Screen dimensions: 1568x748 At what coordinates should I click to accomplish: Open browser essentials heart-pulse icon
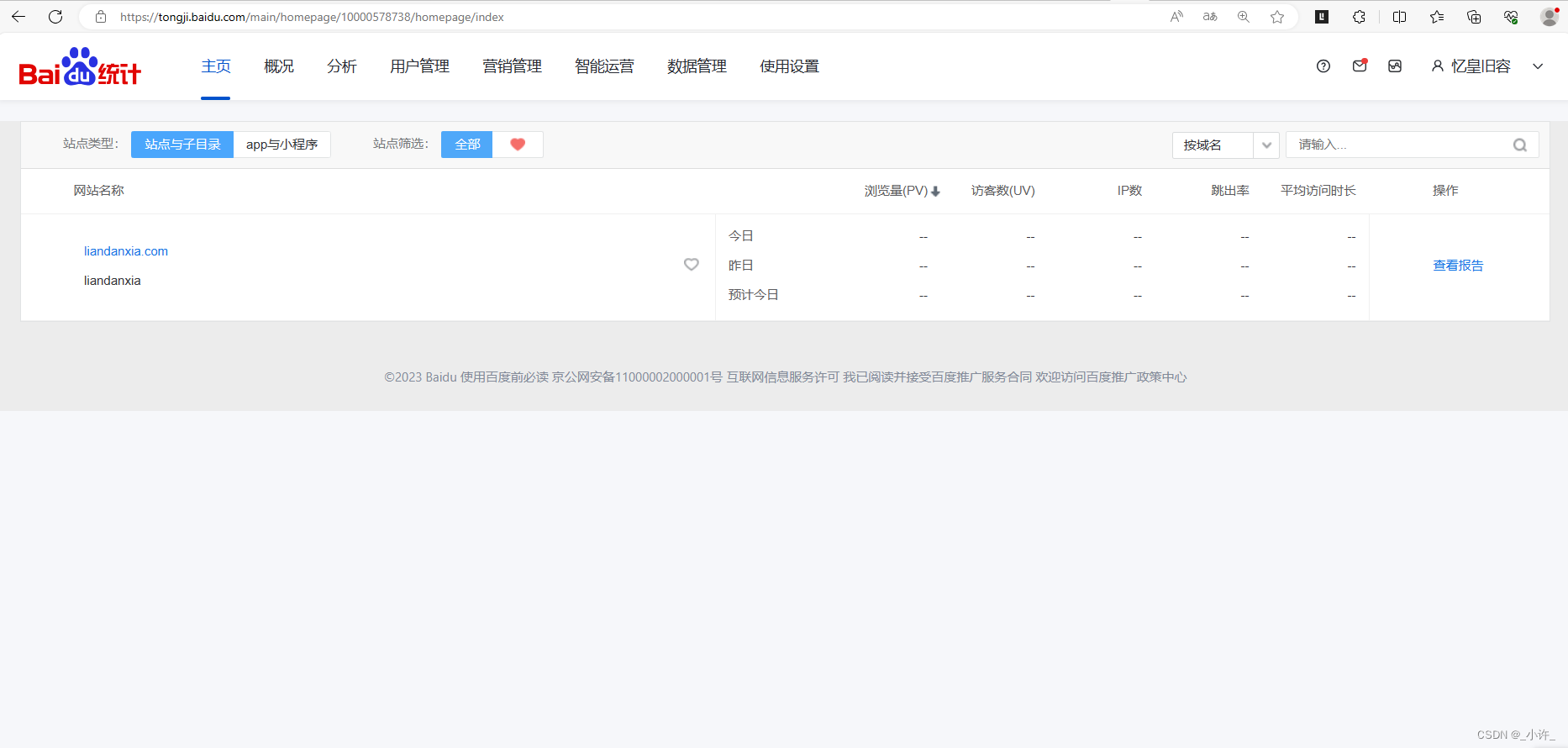(x=1511, y=17)
